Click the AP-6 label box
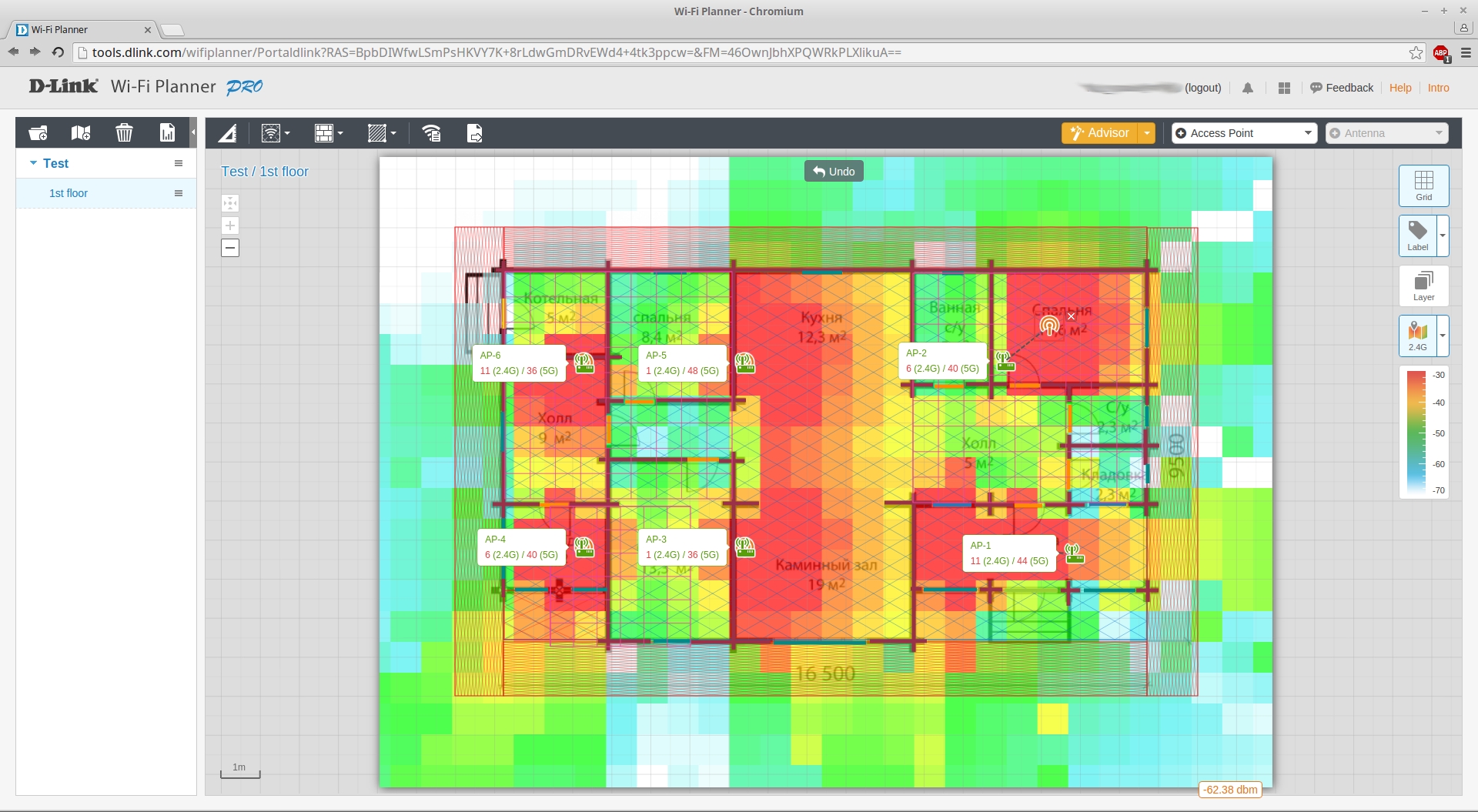 pyautogui.click(x=520, y=363)
